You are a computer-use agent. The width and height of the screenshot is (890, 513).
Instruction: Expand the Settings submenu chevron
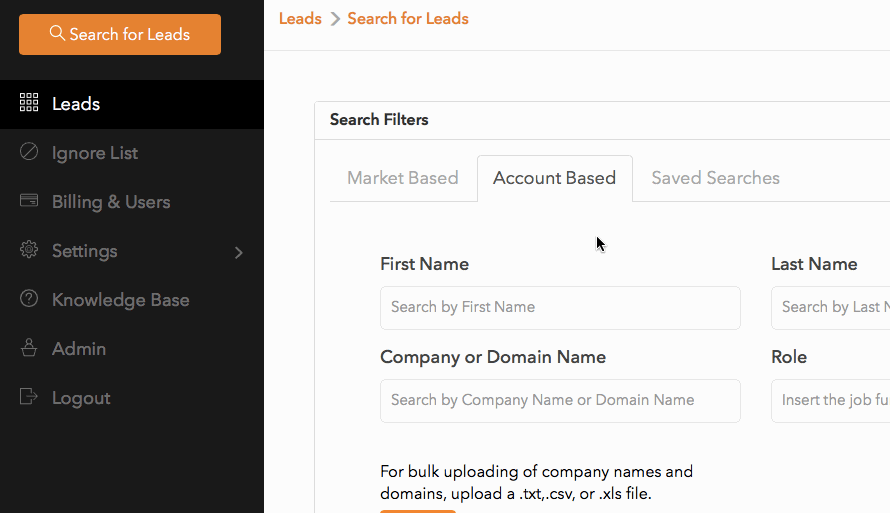point(238,253)
